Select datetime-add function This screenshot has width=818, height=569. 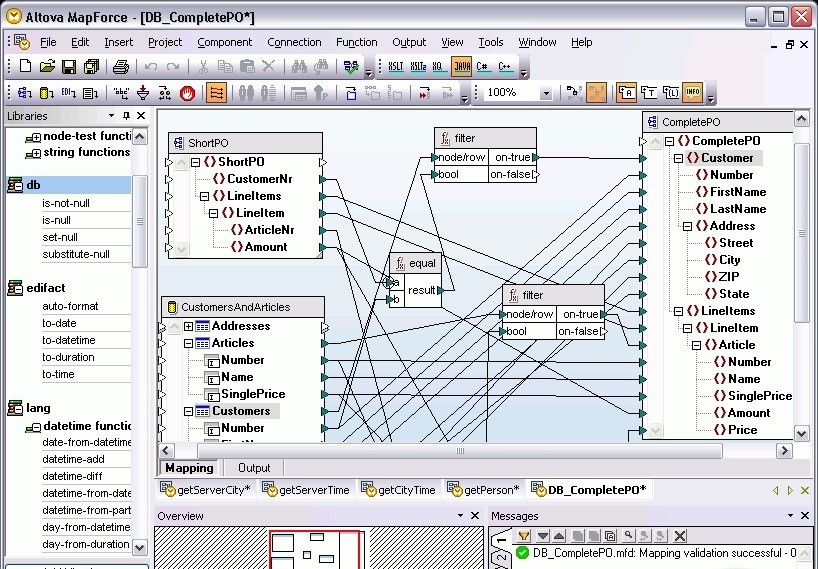click(x=73, y=459)
